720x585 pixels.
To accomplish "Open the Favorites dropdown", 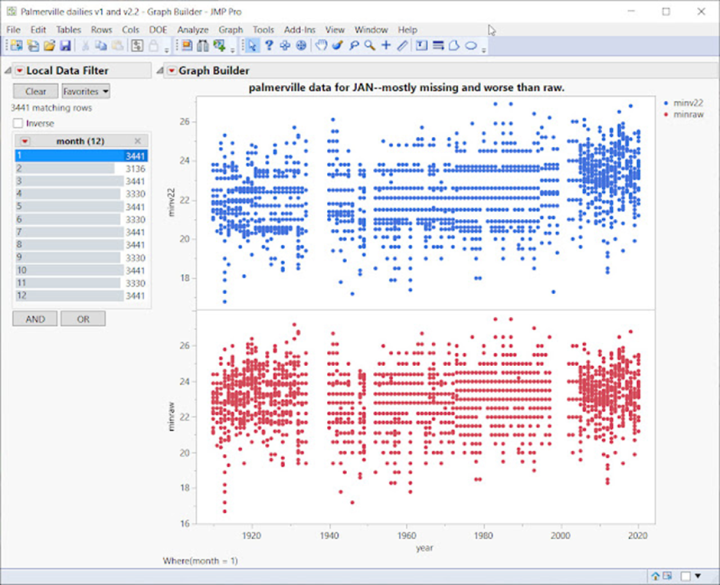I will [86, 91].
